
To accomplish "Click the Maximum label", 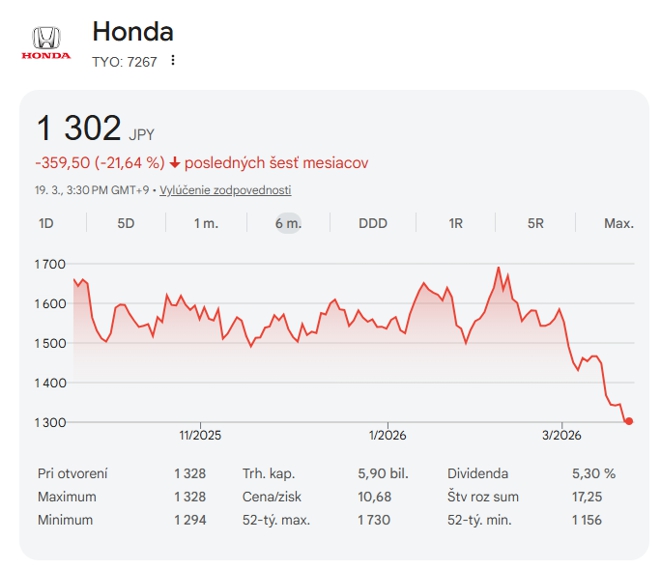I will tap(67, 497).
